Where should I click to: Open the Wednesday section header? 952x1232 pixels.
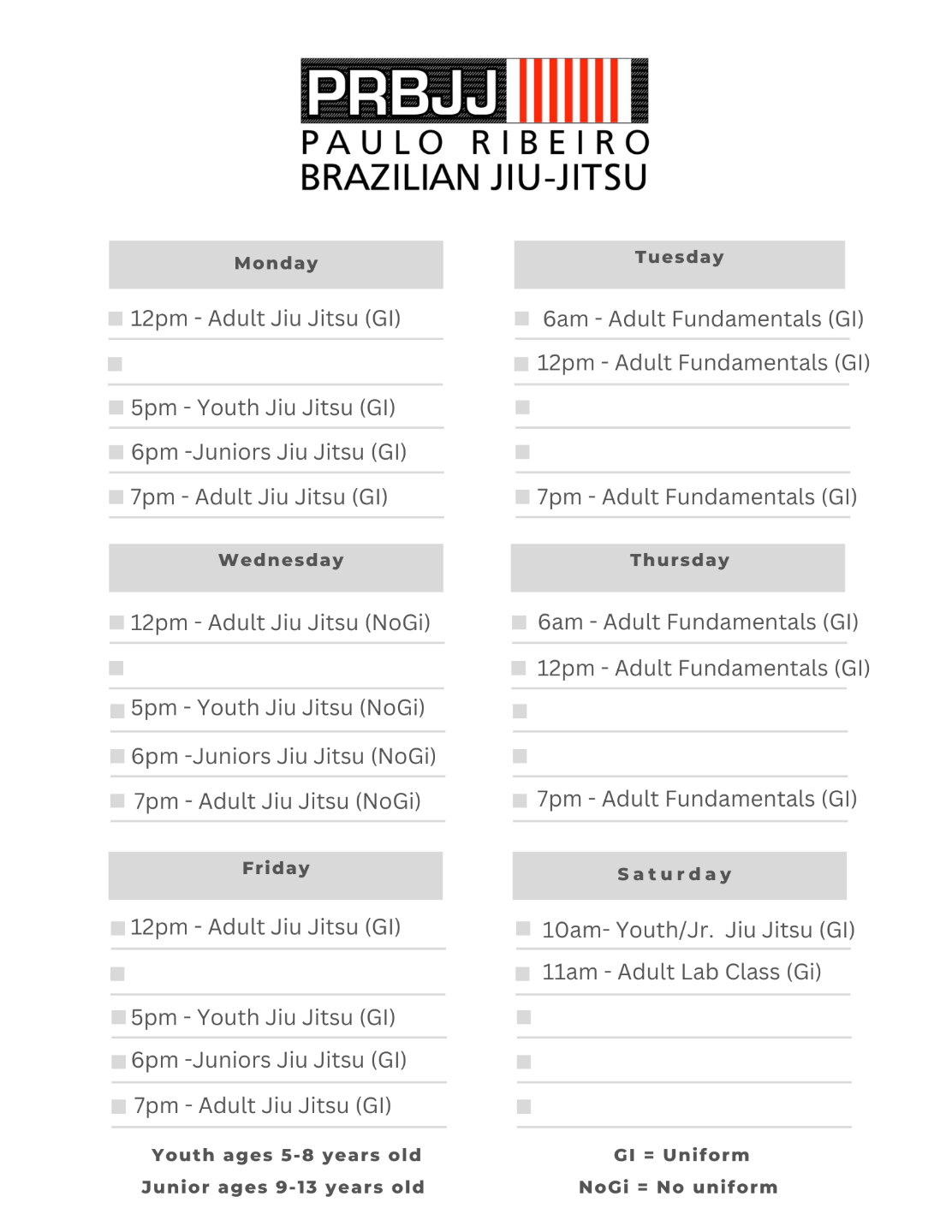[276, 568]
